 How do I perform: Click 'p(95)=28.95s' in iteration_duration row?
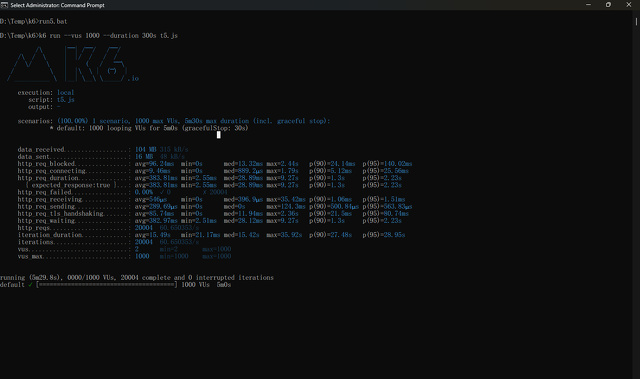[x=384, y=235]
